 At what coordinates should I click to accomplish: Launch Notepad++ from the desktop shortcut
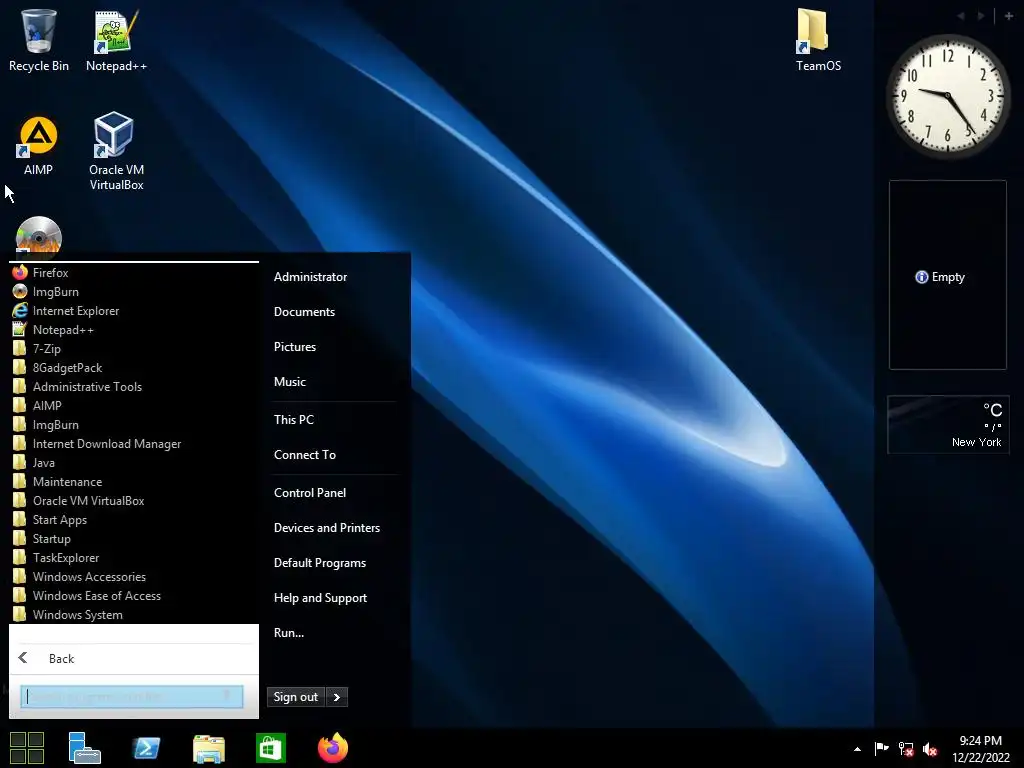click(116, 39)
